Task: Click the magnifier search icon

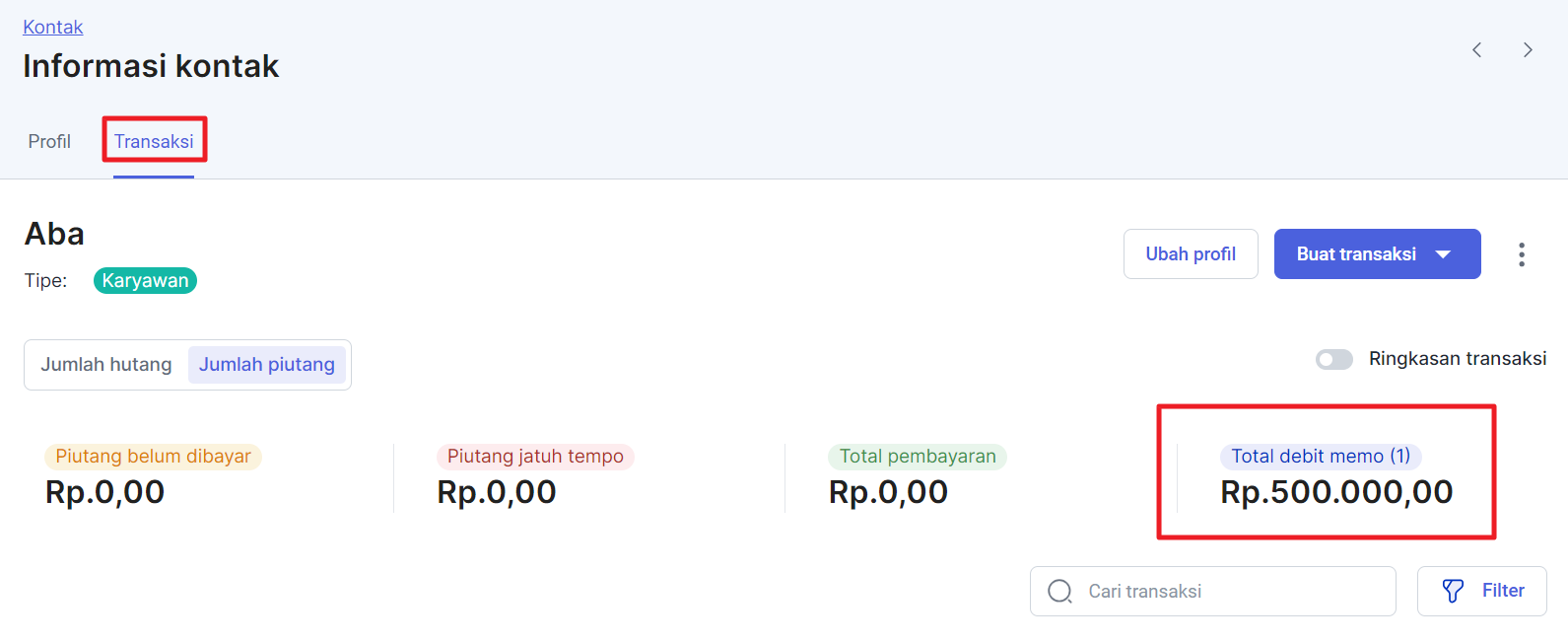Action: click(1059, 591)
